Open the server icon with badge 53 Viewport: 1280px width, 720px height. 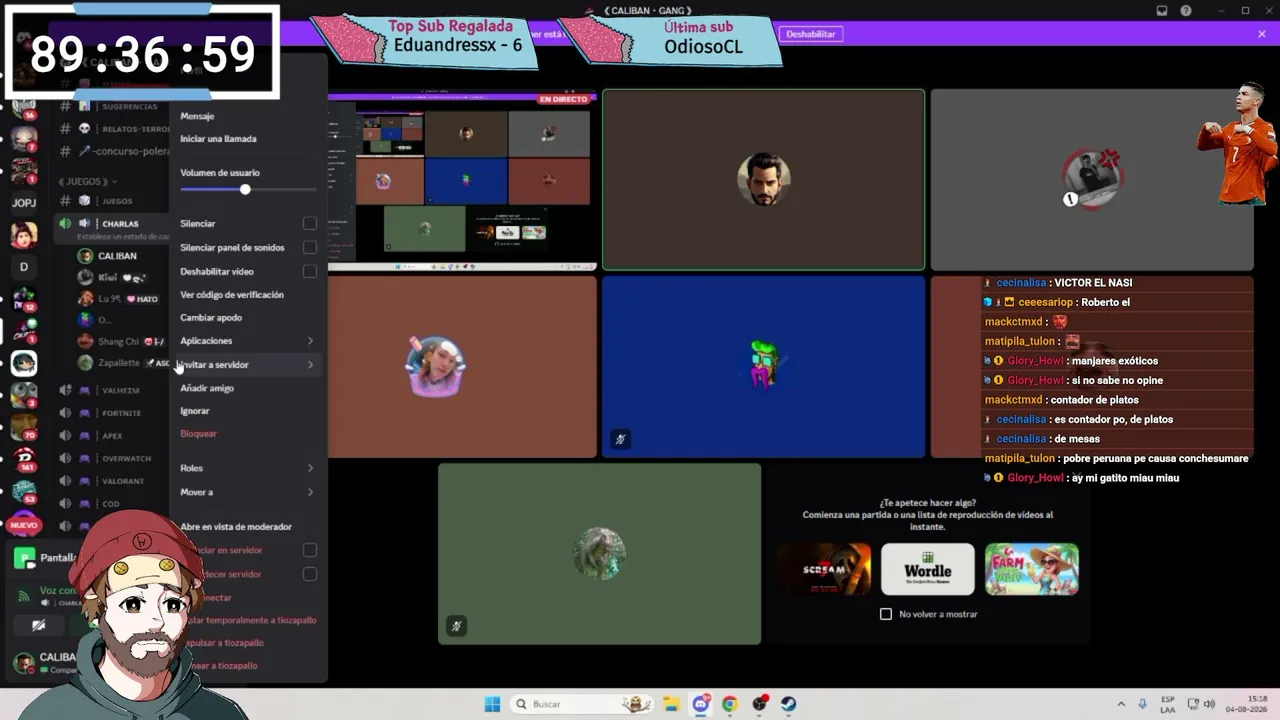(24, 490)
